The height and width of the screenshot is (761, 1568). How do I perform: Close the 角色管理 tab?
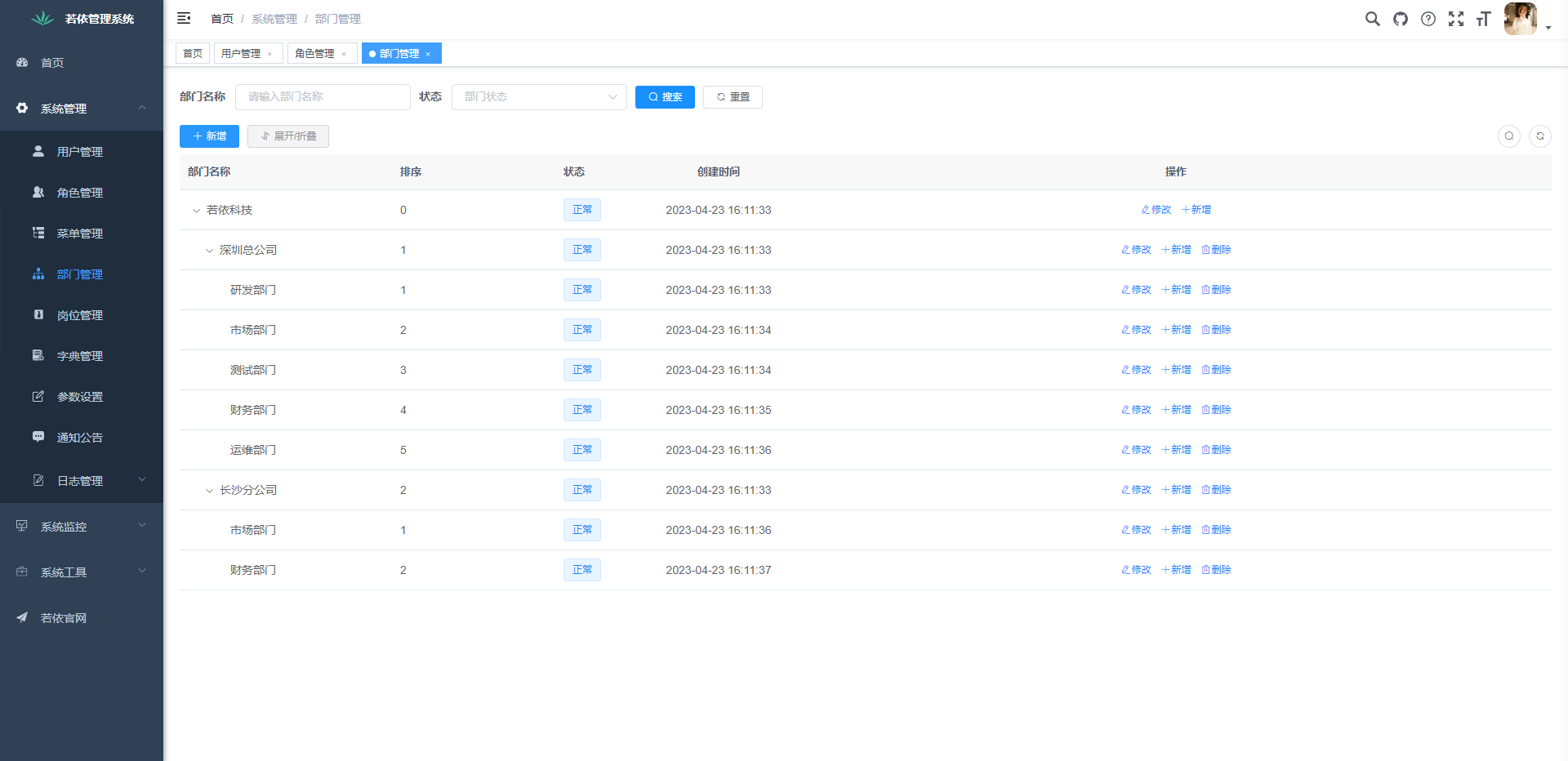click(344, 54)
